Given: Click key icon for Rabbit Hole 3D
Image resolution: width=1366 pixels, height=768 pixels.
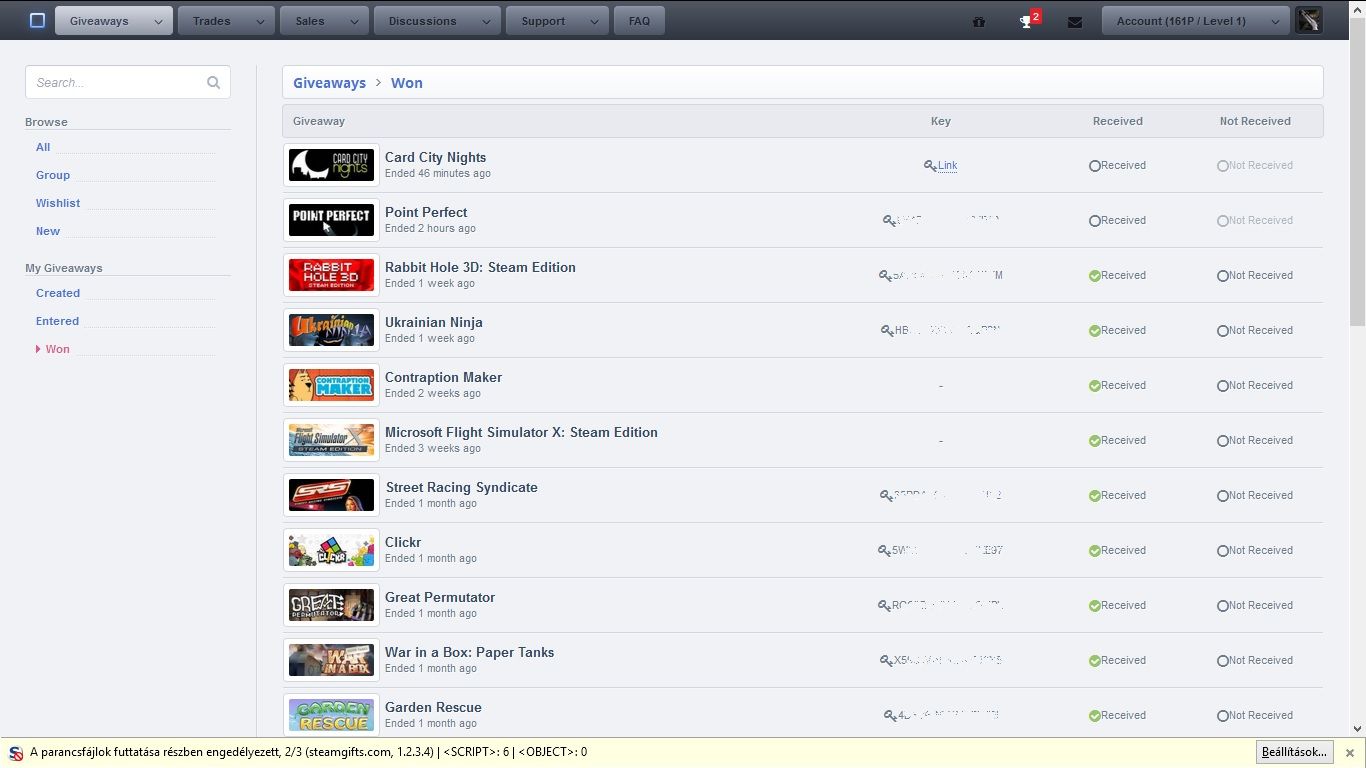Looking at the screenshot, I should (885, 276).
